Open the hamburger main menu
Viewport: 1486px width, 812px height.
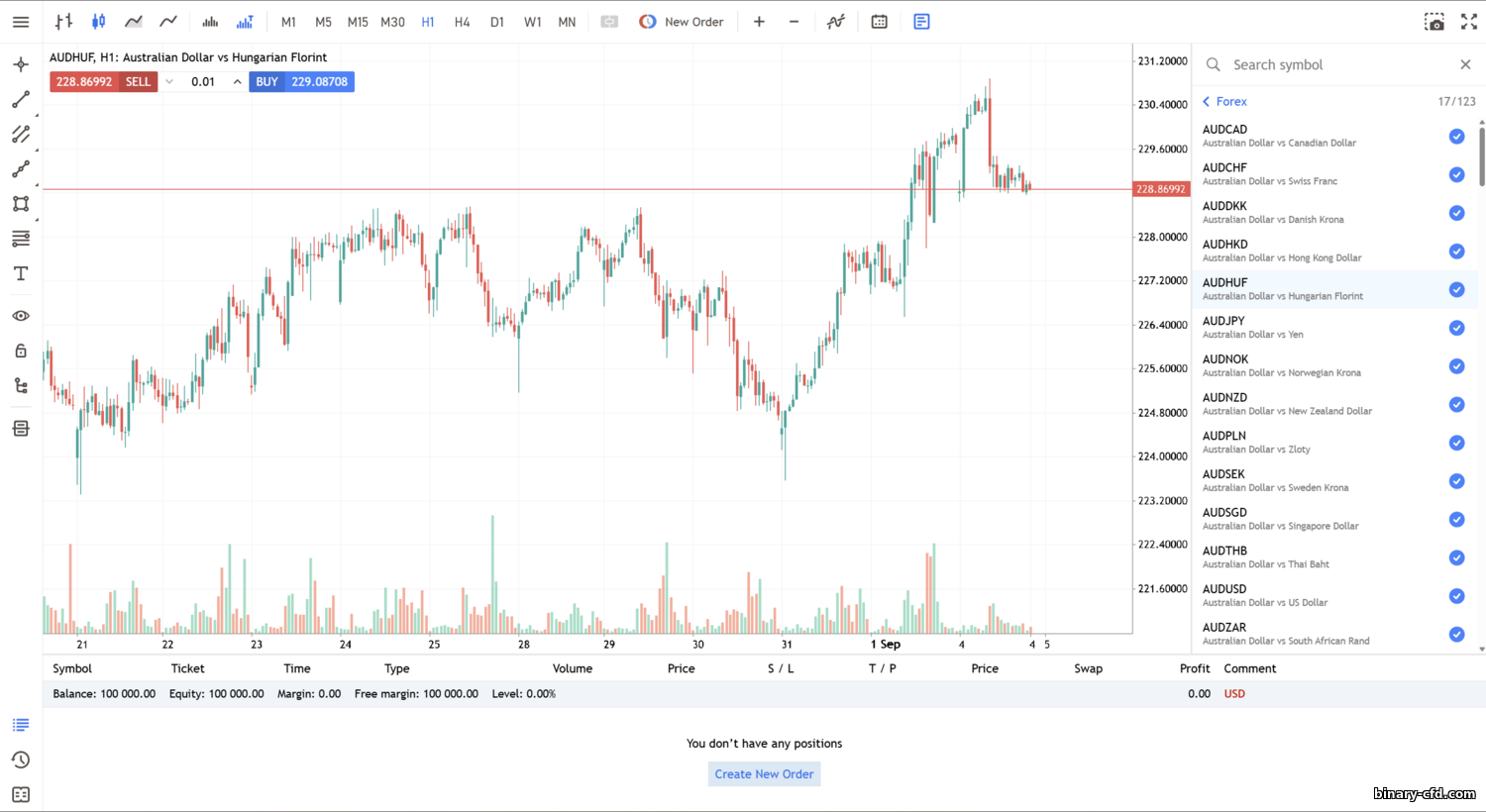pyautogui.click(x=21, y=22)
